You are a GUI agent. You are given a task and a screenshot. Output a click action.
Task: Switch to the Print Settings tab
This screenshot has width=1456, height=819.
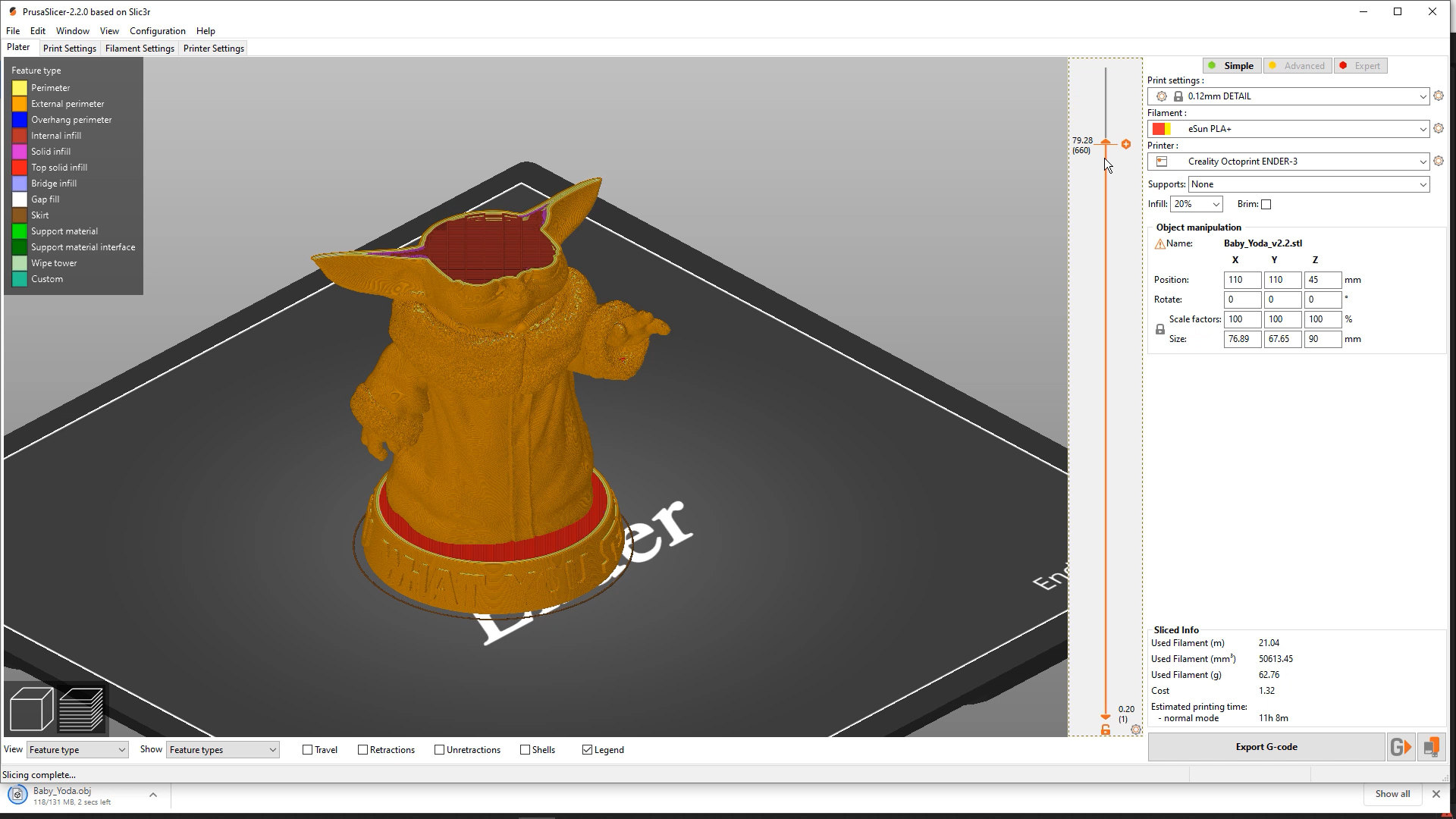point(70,48)
